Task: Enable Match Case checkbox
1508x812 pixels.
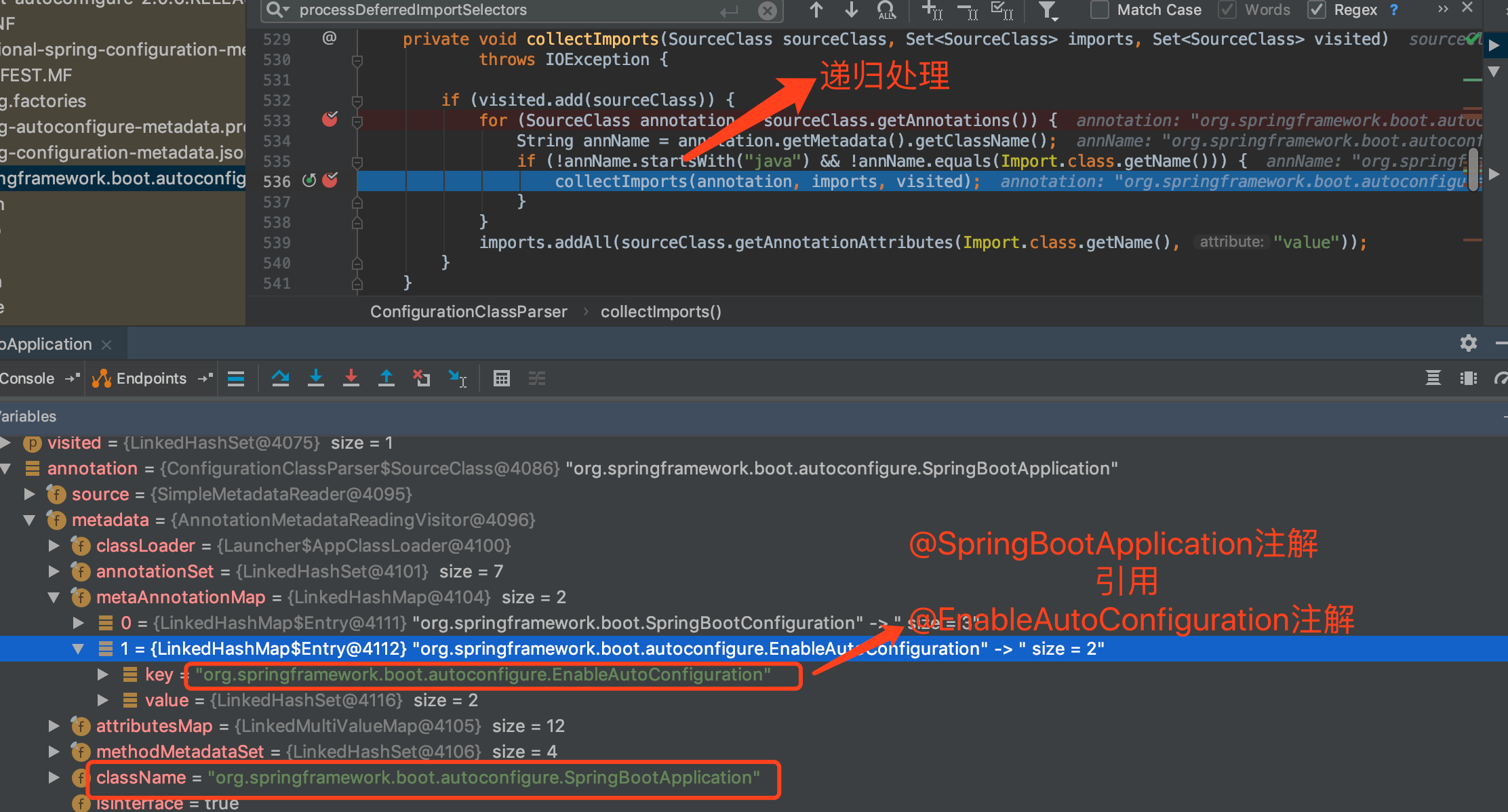Action: click(1099, 9)
